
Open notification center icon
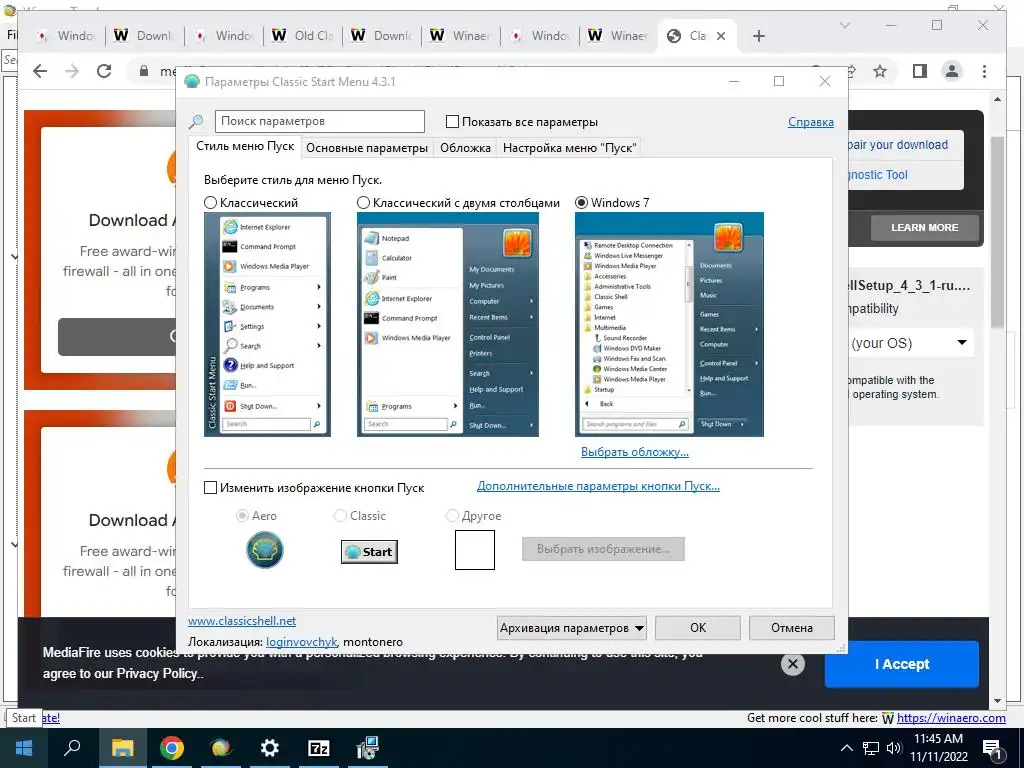[993, 749]
